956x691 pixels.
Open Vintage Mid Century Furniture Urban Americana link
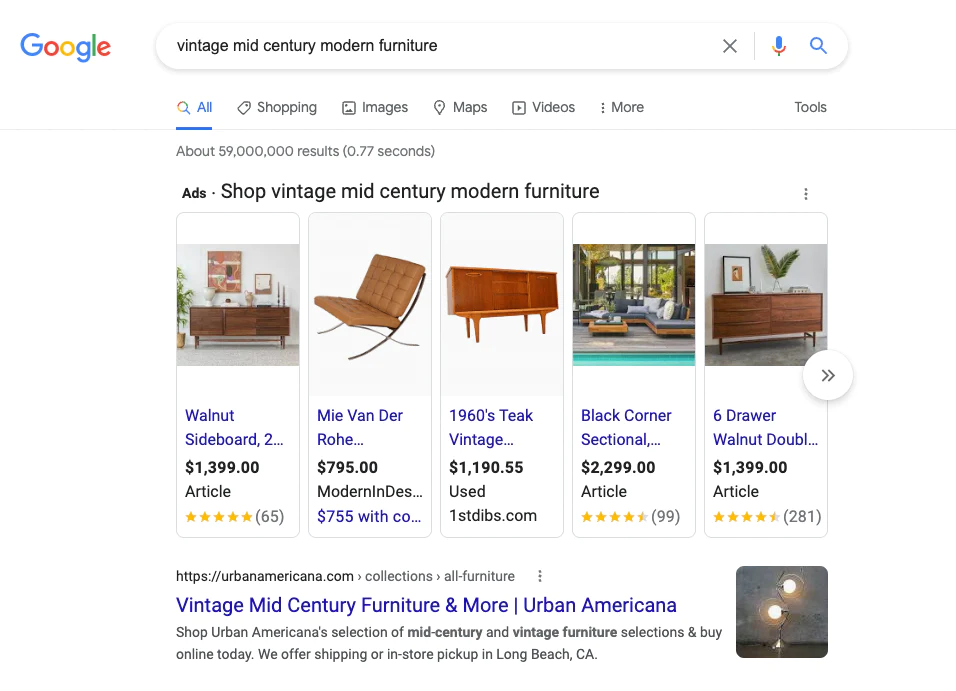[x=426, y=605]
